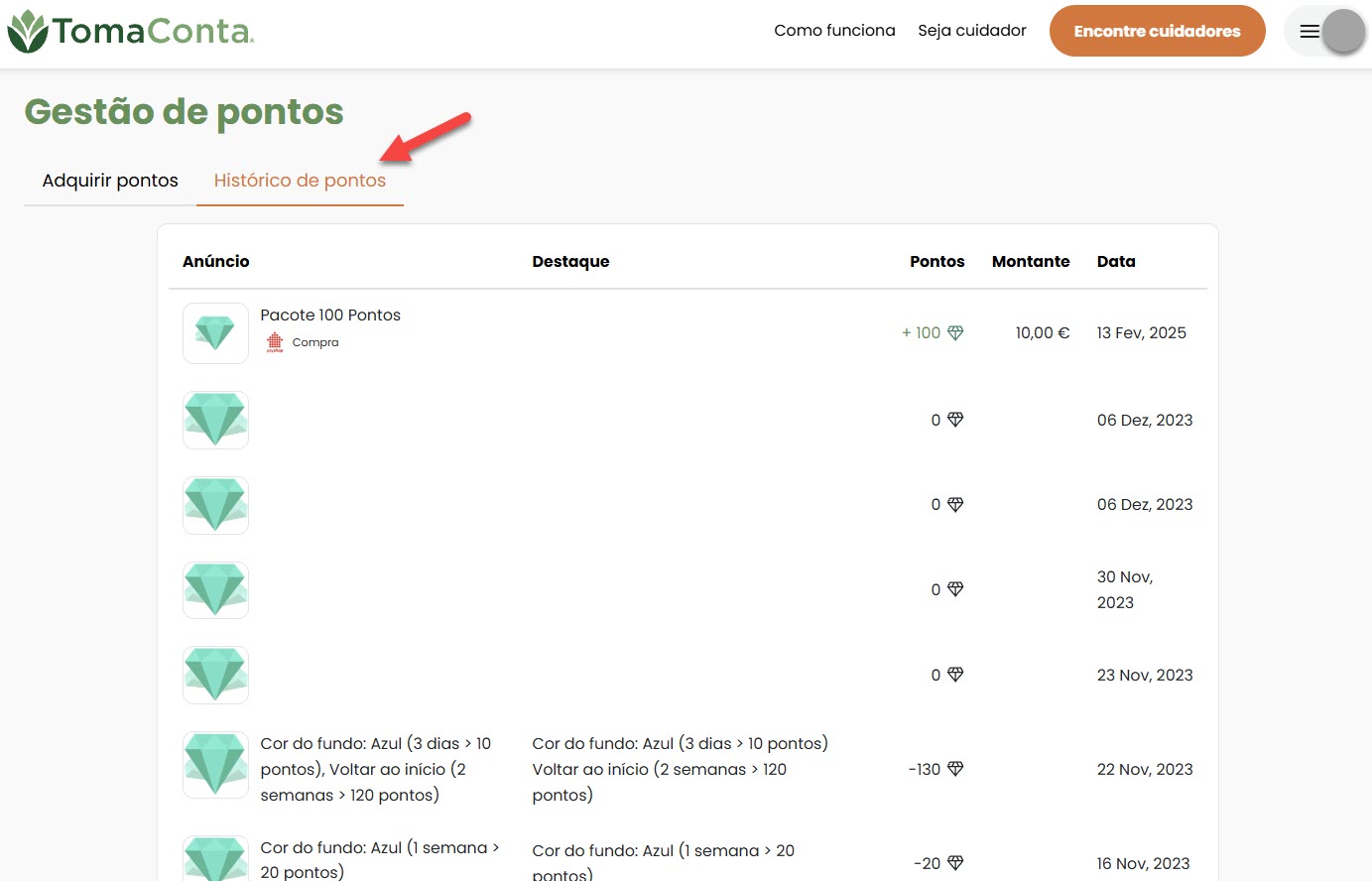
Task: Open the Seja cuidador link
Action: (972, 31)
